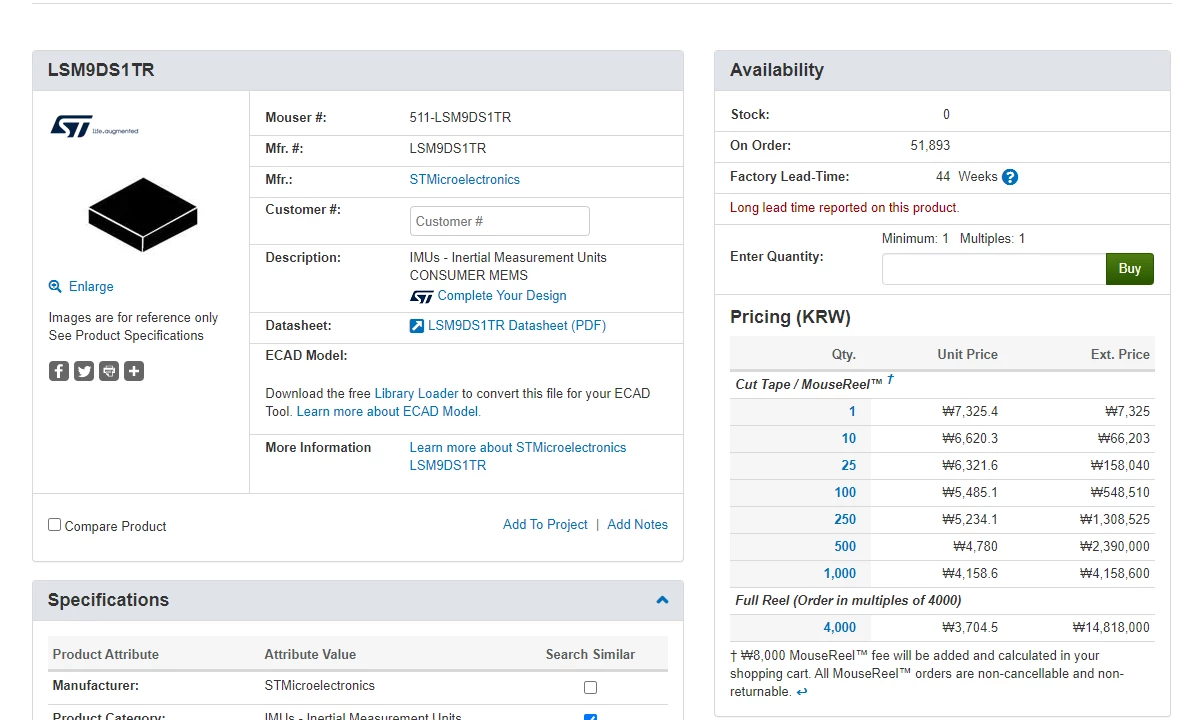1196x720 pixels.
Task: Click the Qty. column header
Action: [844, 355]
